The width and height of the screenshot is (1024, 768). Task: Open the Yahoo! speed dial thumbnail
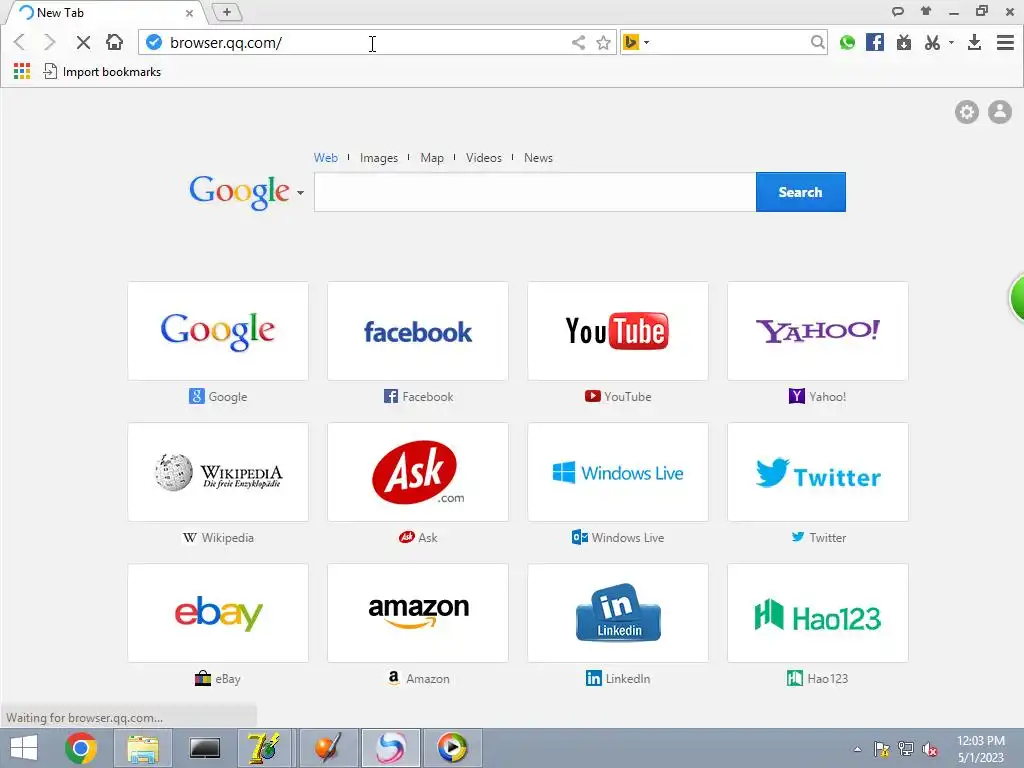click(x=818, y=331)
